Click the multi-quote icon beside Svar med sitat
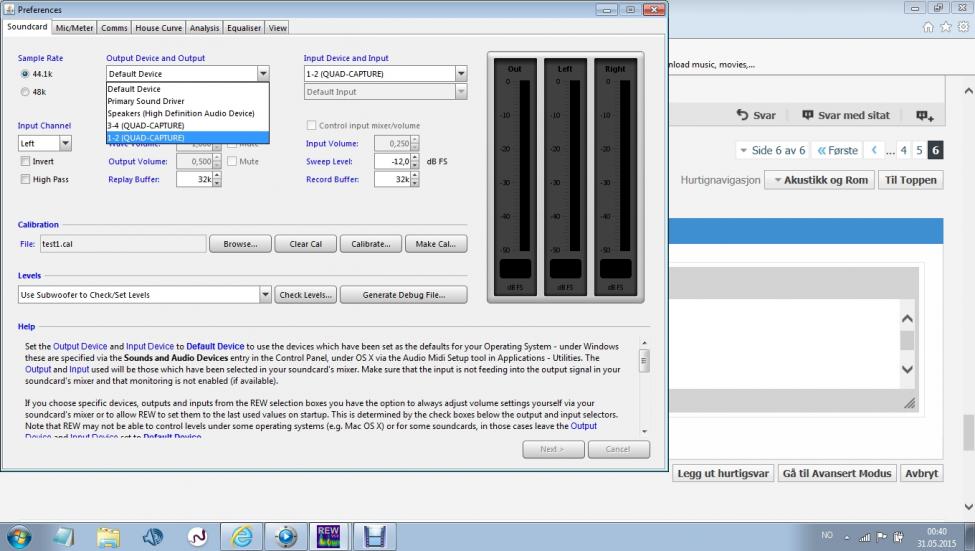Screen dimensions: 975x551 tap(925, 115)
